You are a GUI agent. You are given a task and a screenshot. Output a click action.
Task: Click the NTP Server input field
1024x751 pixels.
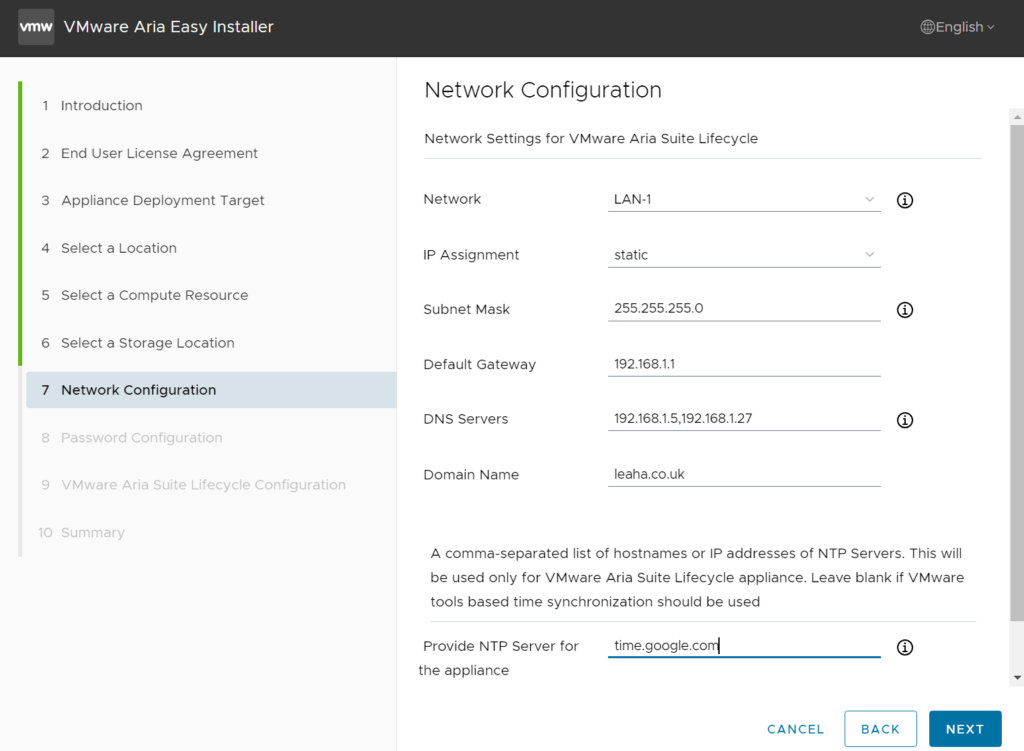click(x=744, y=645)
